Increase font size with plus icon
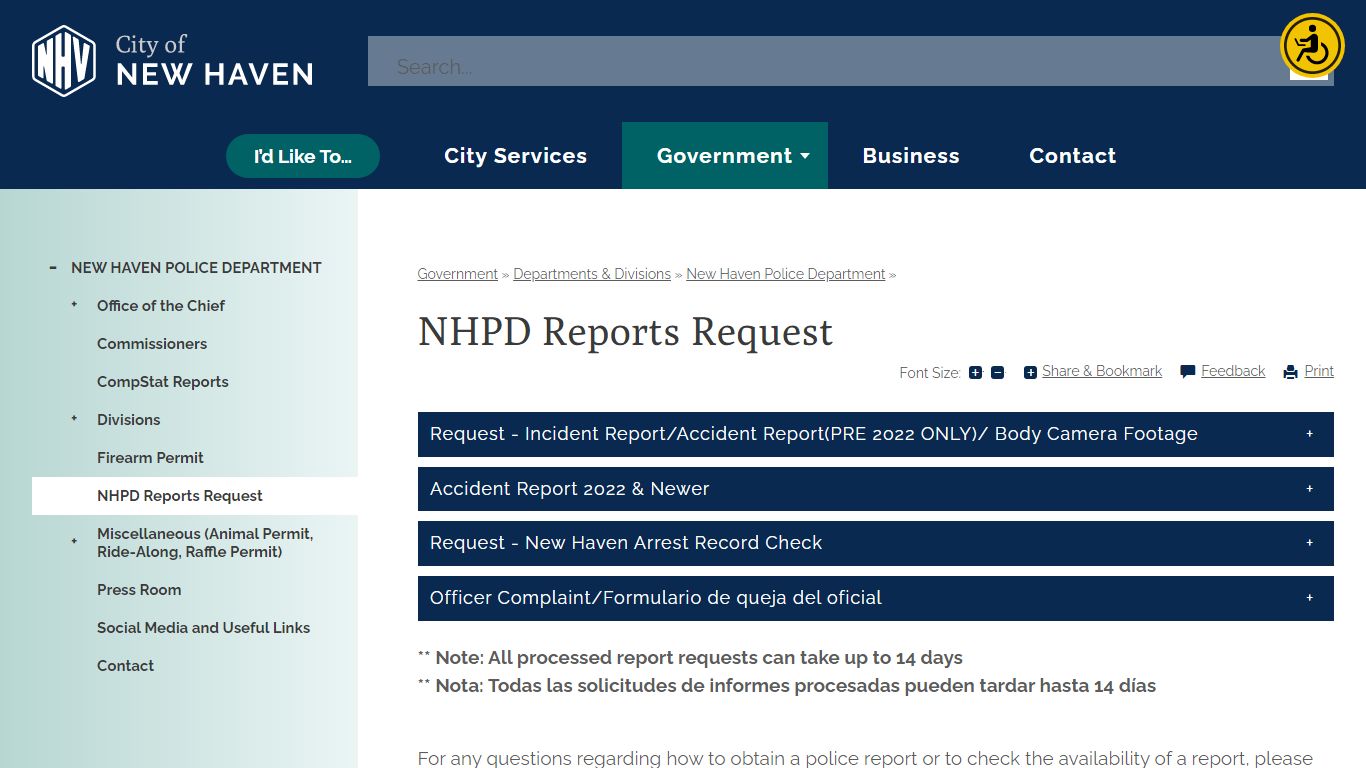 [x=975, y=373]
